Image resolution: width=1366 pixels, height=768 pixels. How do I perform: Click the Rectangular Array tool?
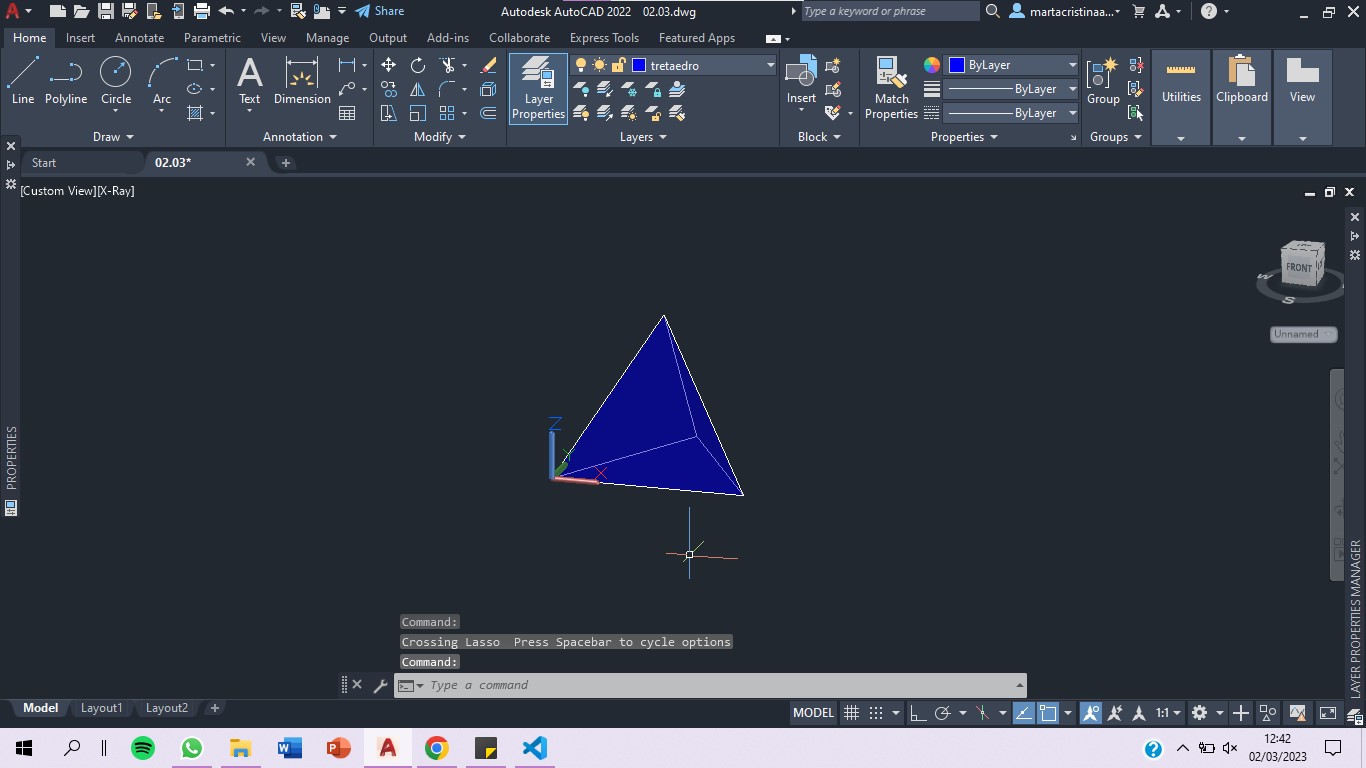[447, 113]
